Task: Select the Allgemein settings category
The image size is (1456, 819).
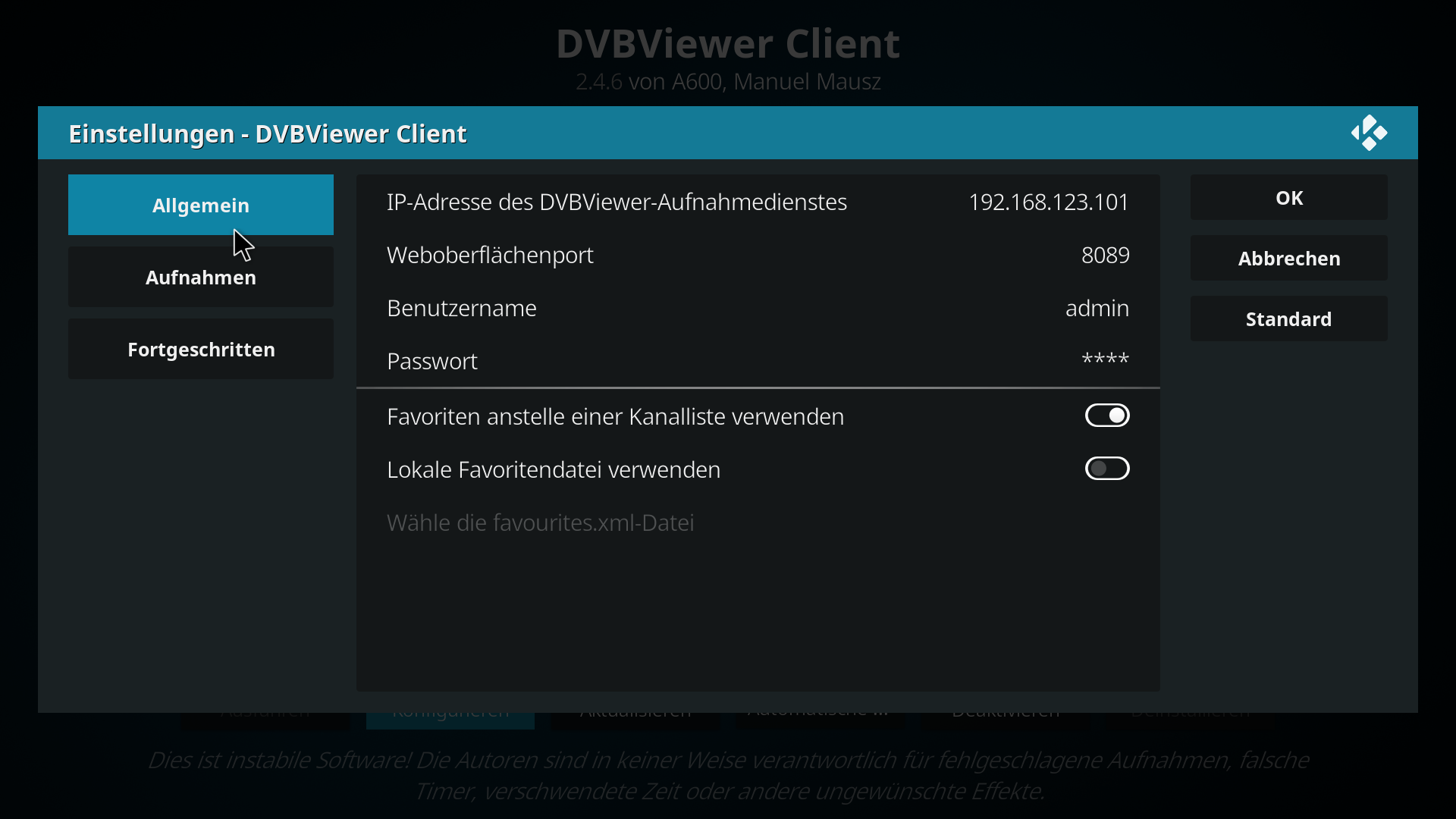Action: pyautogui.click(x=201, y=205)
